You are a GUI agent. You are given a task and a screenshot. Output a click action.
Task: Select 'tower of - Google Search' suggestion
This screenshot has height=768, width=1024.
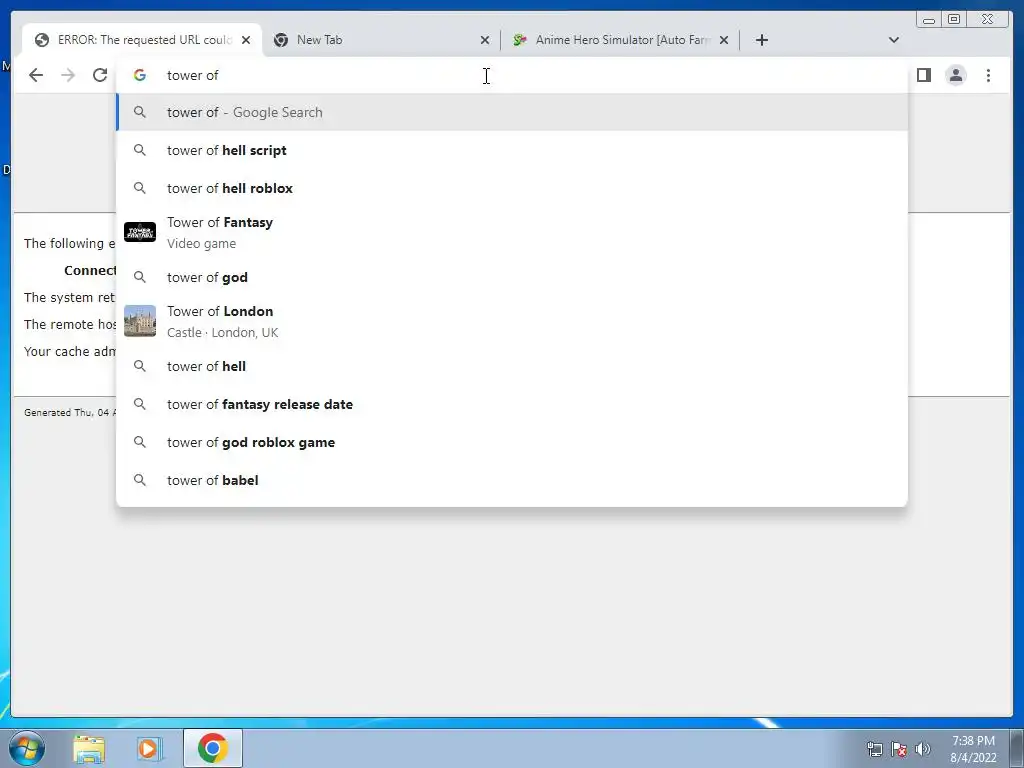click(512, 112)
